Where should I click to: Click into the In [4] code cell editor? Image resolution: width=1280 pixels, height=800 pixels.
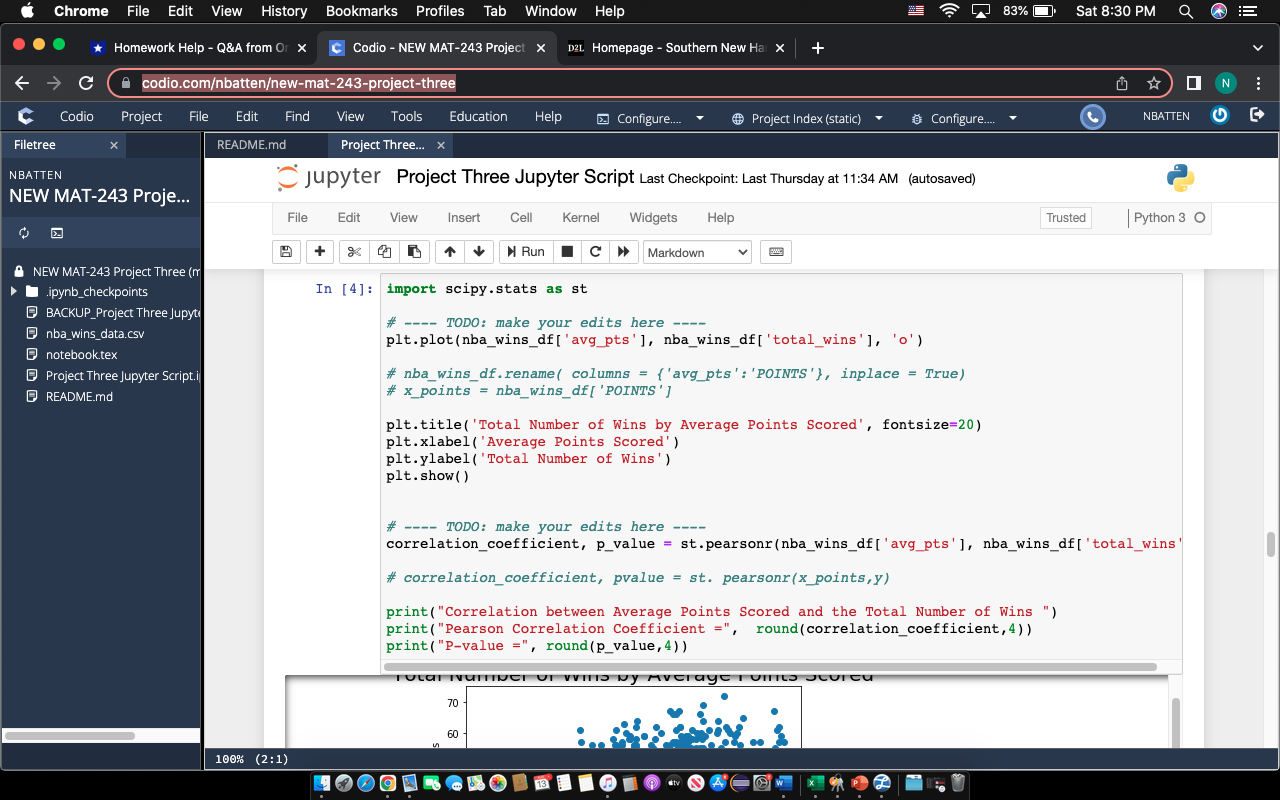(x=781, y=467)
